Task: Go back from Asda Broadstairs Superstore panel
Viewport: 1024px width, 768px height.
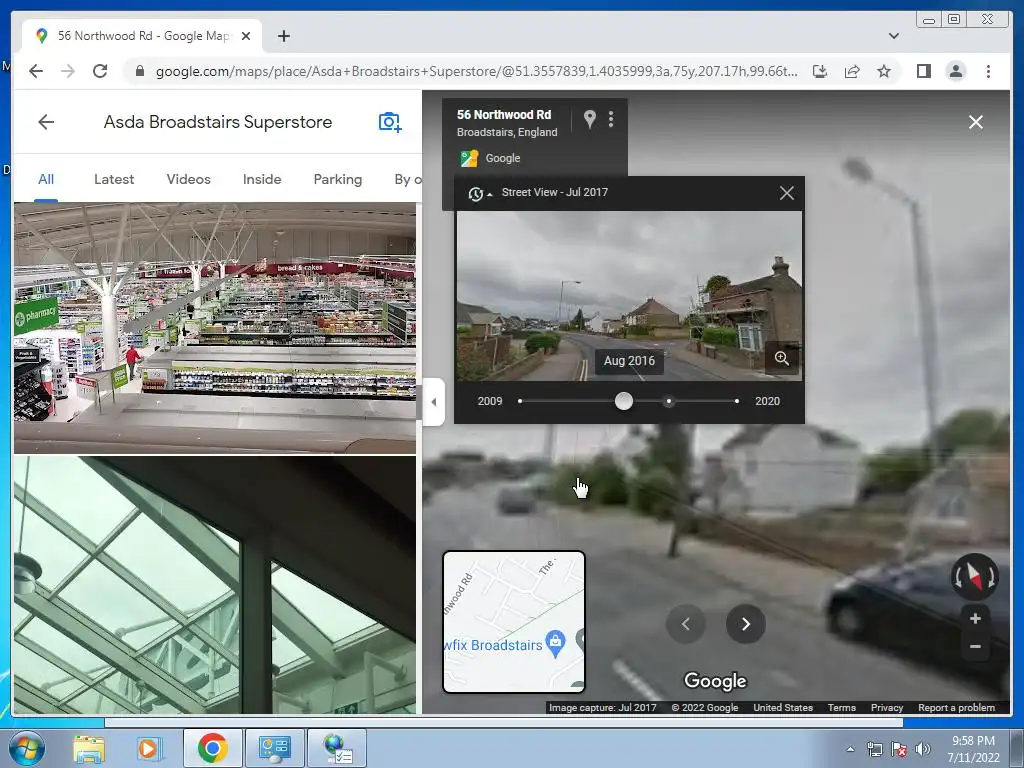Action: tap(46, 122)
